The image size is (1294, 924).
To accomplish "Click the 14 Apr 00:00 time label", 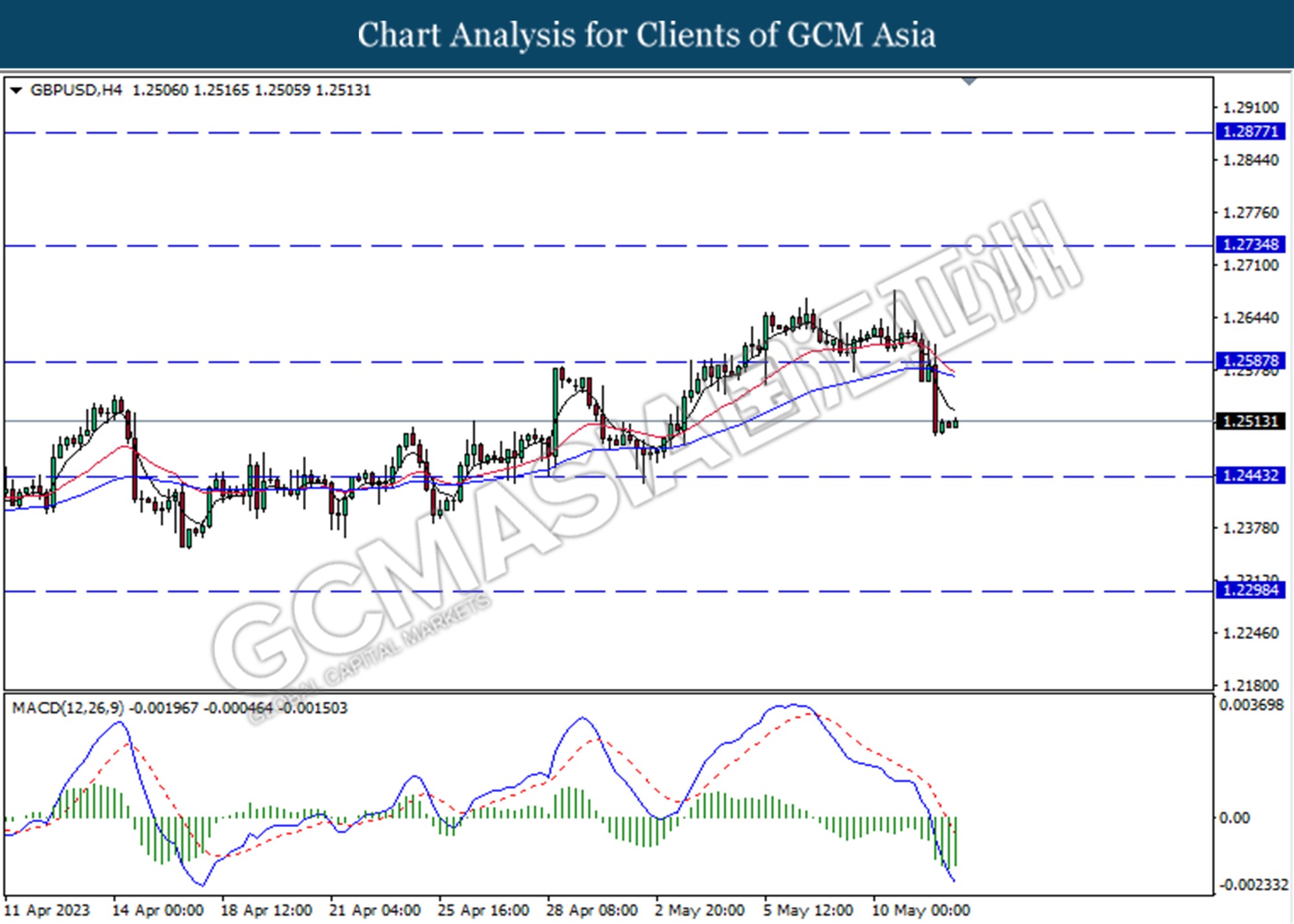I will [159, 910].
